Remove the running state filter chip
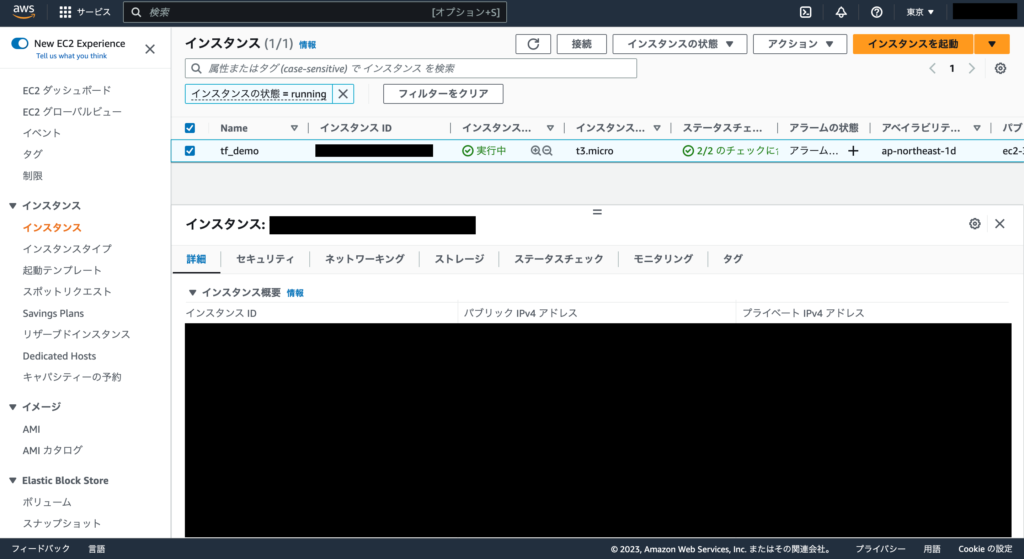 (x=343, y=93)
